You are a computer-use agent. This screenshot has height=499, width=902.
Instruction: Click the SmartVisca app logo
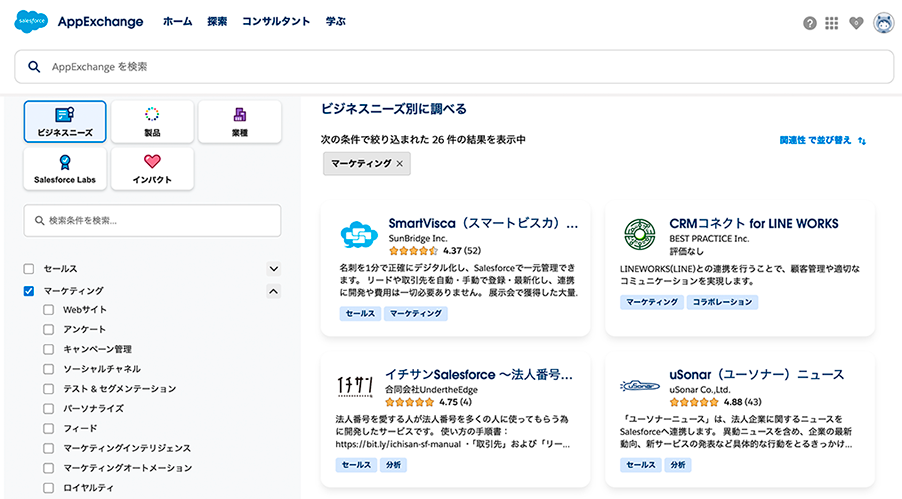tap(357, 235)
